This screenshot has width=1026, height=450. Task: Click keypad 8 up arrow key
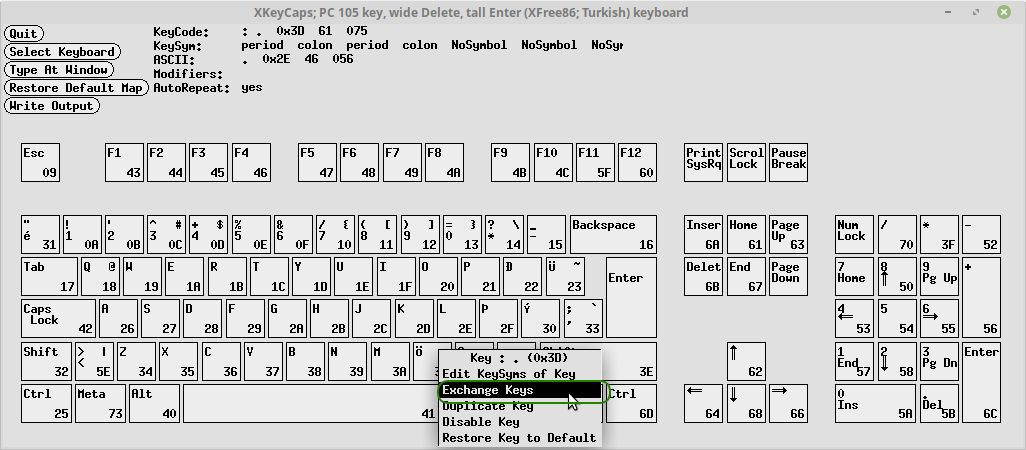click(x=896, y=277)
